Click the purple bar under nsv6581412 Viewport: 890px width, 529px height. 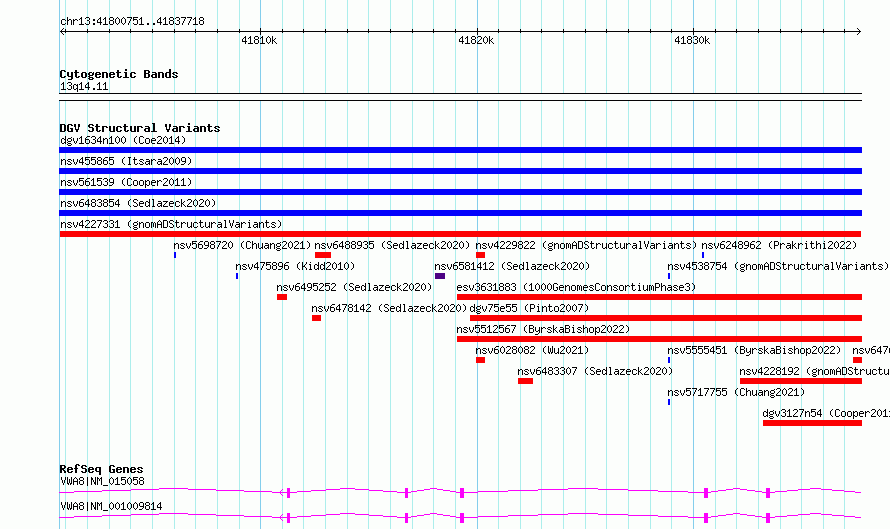tap(440, 276)
